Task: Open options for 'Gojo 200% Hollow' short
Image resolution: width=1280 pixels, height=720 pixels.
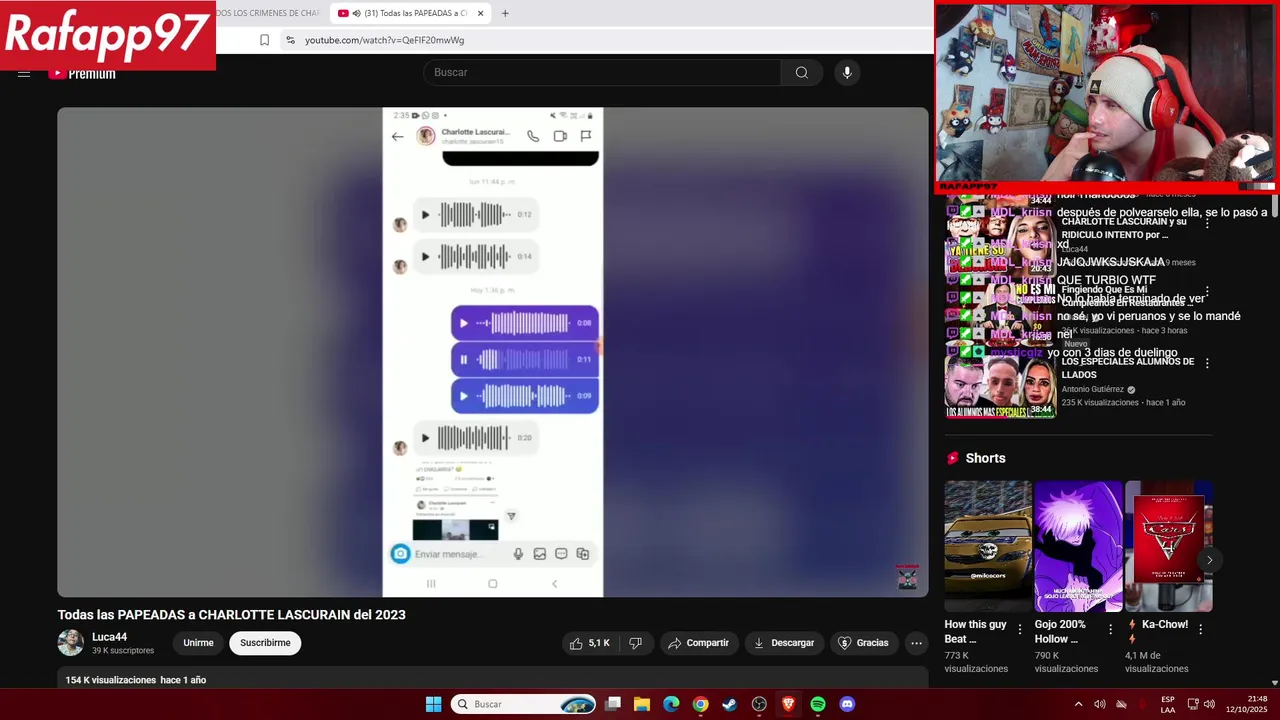Action: click(x=1110, y=629)
